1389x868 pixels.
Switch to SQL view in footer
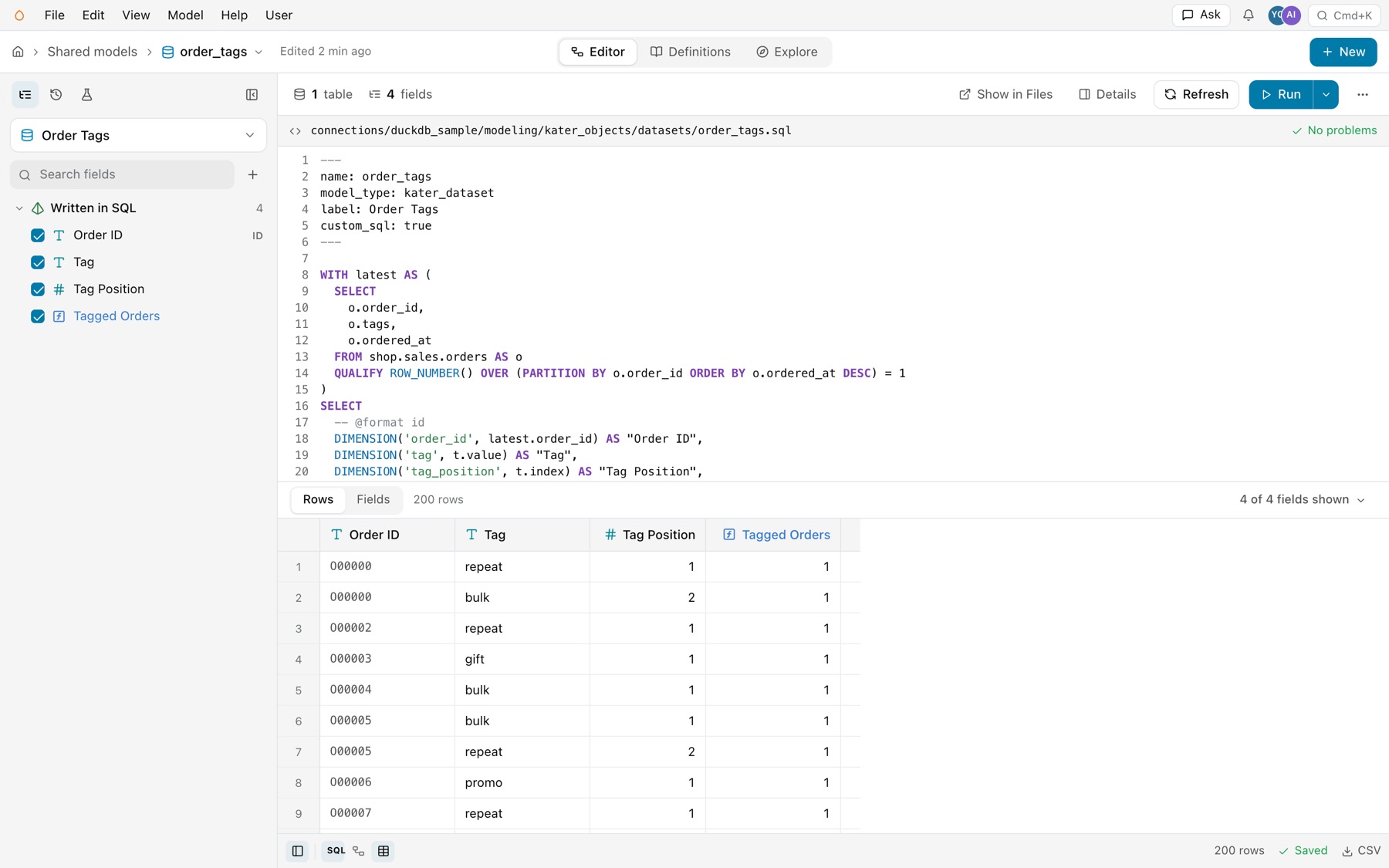pos(336,851)
